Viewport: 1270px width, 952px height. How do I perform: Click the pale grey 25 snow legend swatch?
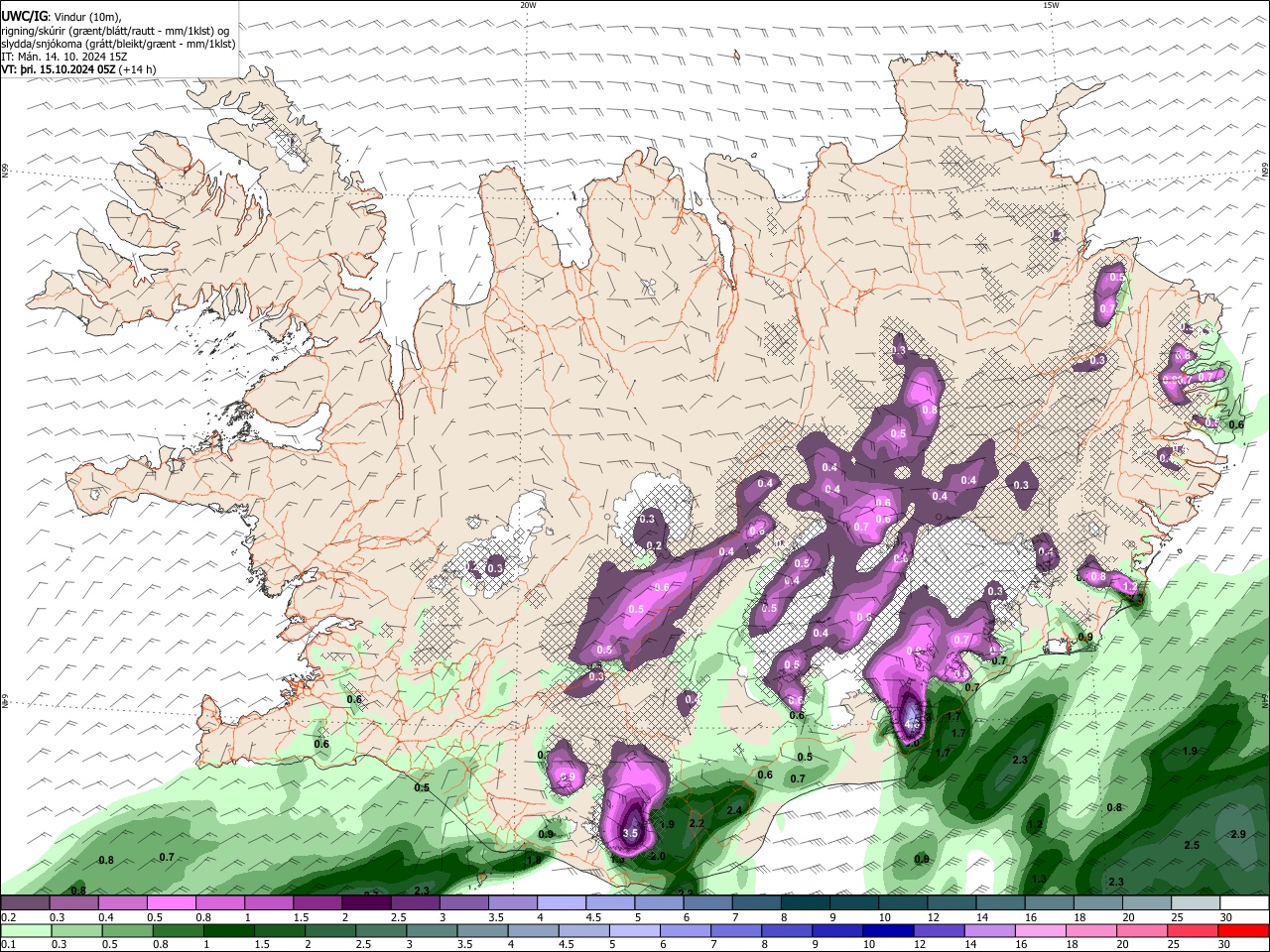tap(1196, 903)
